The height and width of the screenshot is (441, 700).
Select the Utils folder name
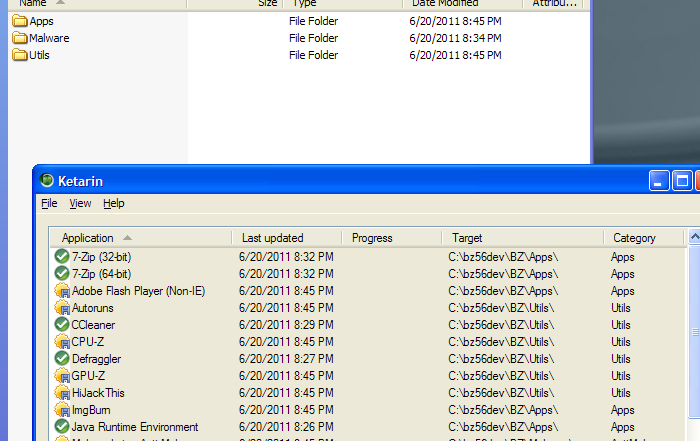click(x=39, y=55)
